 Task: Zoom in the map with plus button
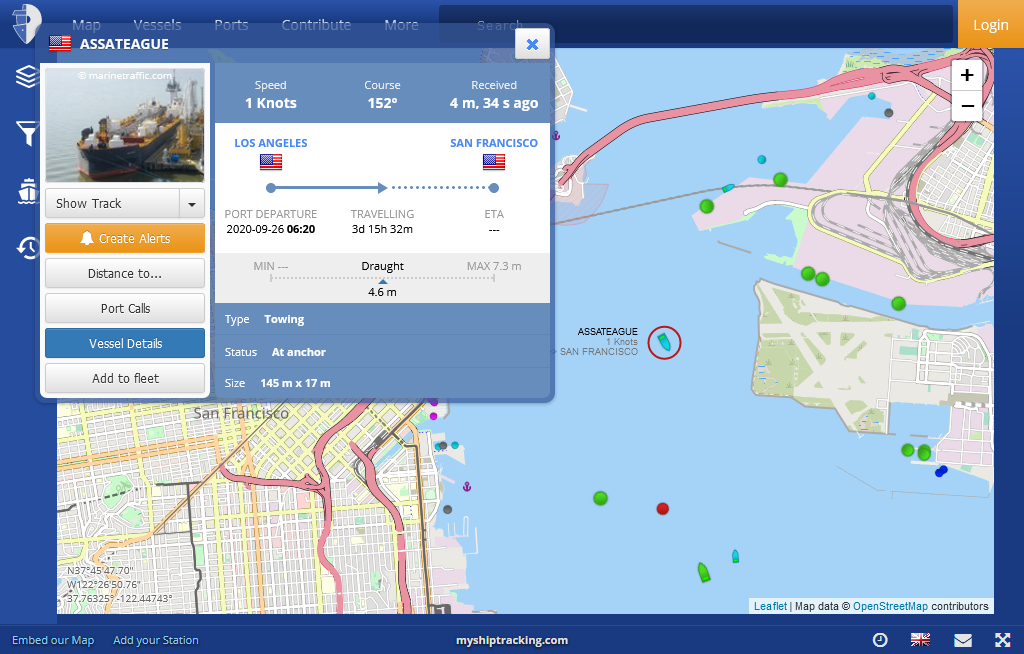(x=967, y=75)
